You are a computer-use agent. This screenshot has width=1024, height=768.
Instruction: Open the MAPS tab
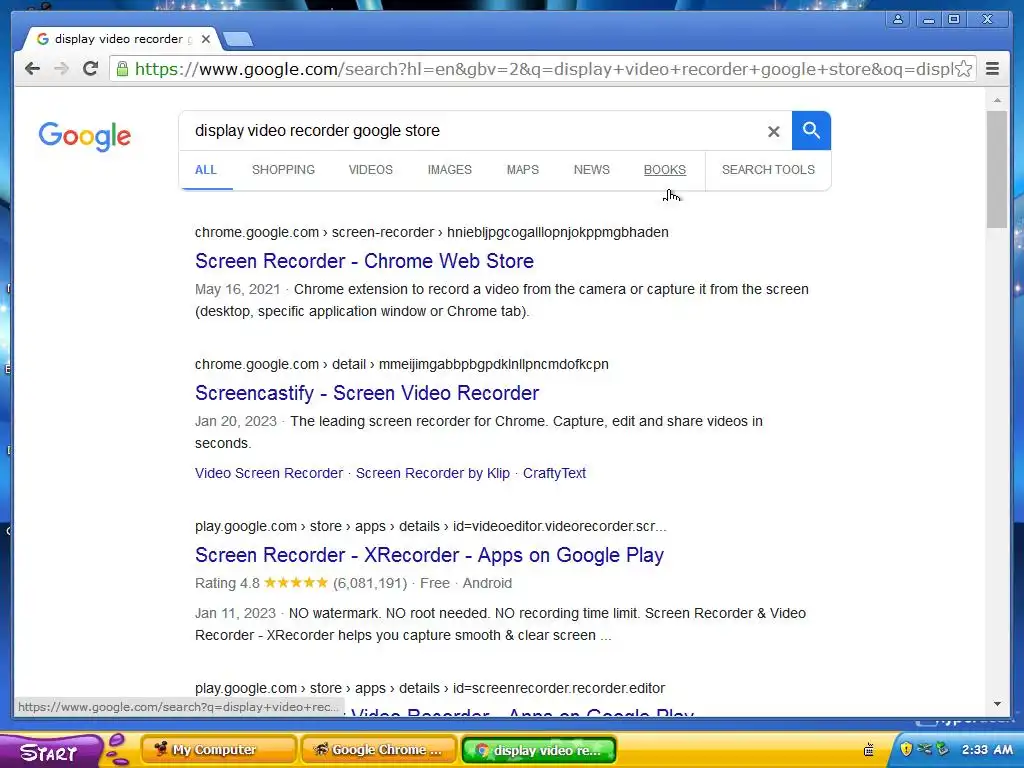click(522, 170)
